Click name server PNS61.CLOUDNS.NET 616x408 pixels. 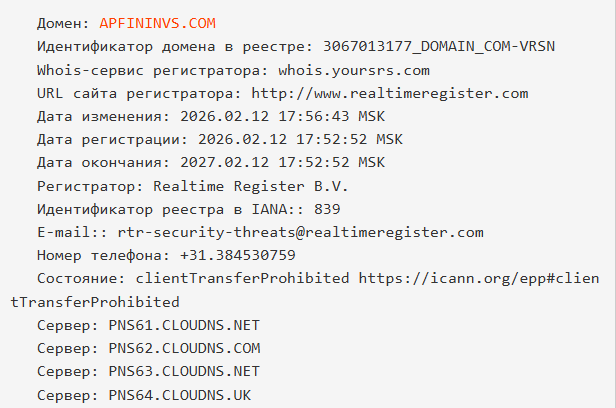184,325
